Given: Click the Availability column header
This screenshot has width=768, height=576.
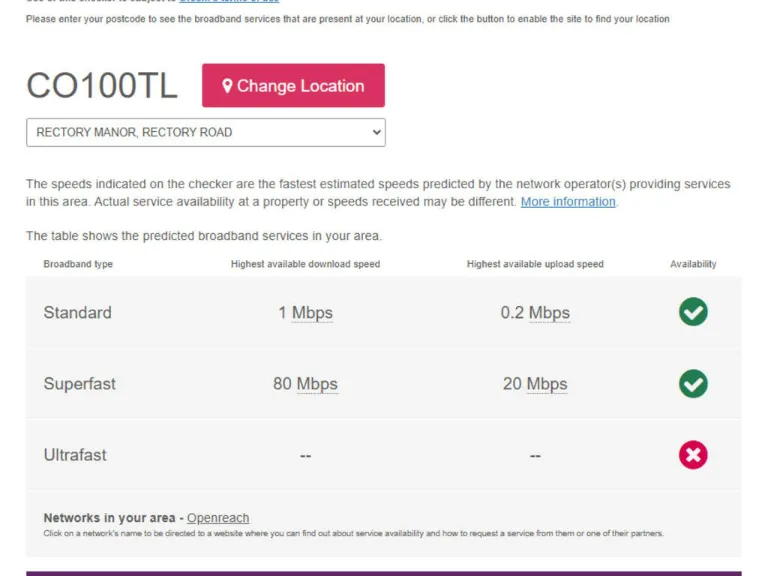Looking at the screenshot, I should [x=693, y=264].
